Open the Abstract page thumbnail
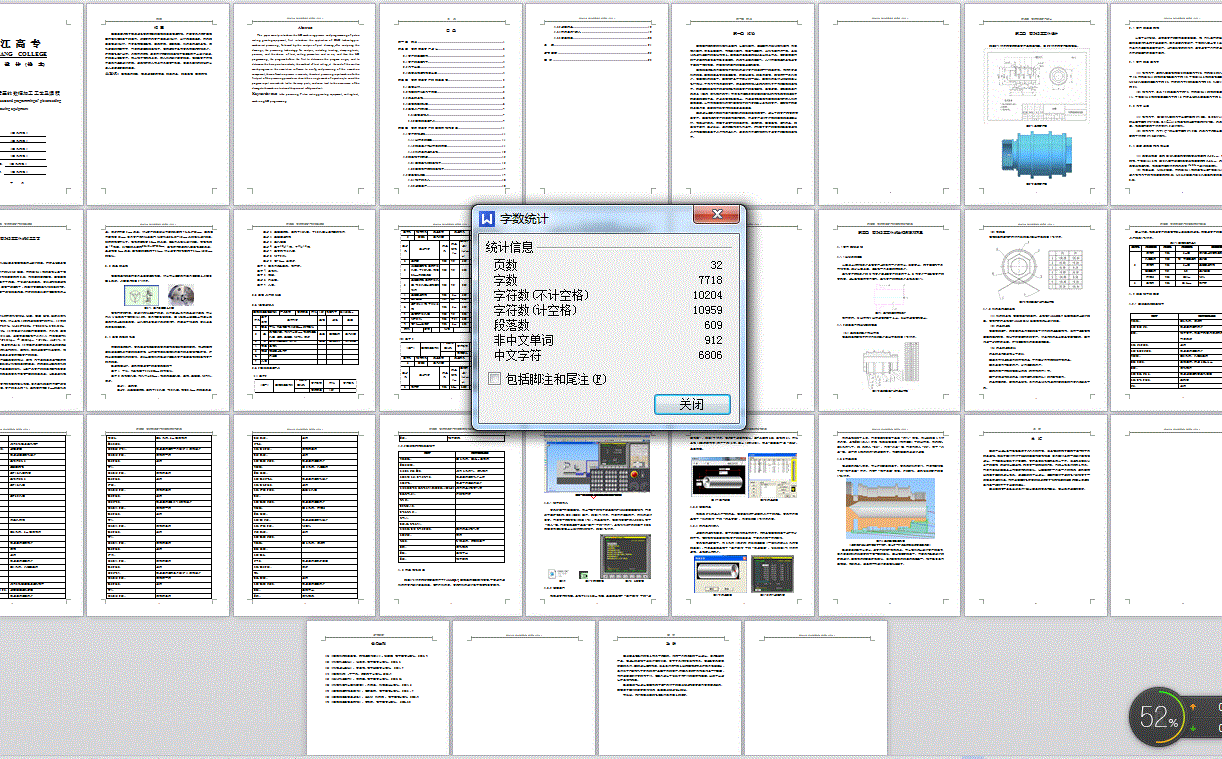This screenshot has height=759, width=1222. 305,104
